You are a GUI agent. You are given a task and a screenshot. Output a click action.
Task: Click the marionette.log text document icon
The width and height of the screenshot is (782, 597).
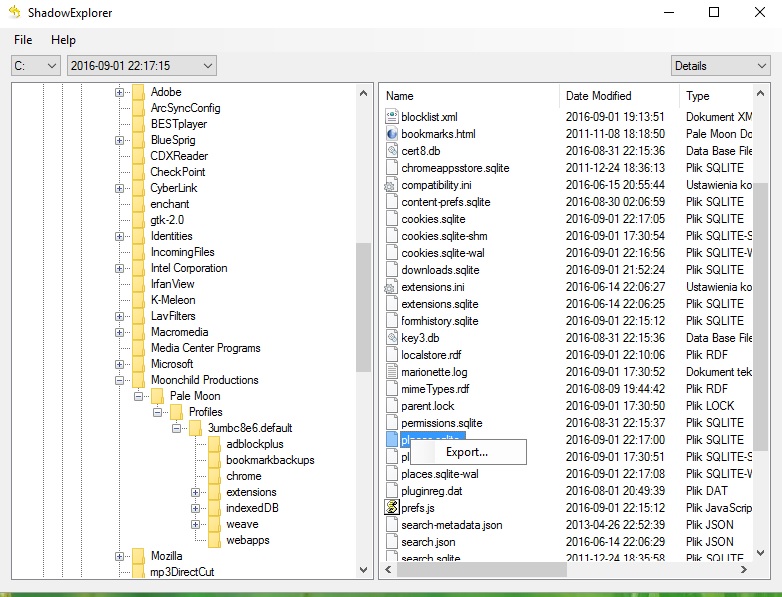[392, 372]
